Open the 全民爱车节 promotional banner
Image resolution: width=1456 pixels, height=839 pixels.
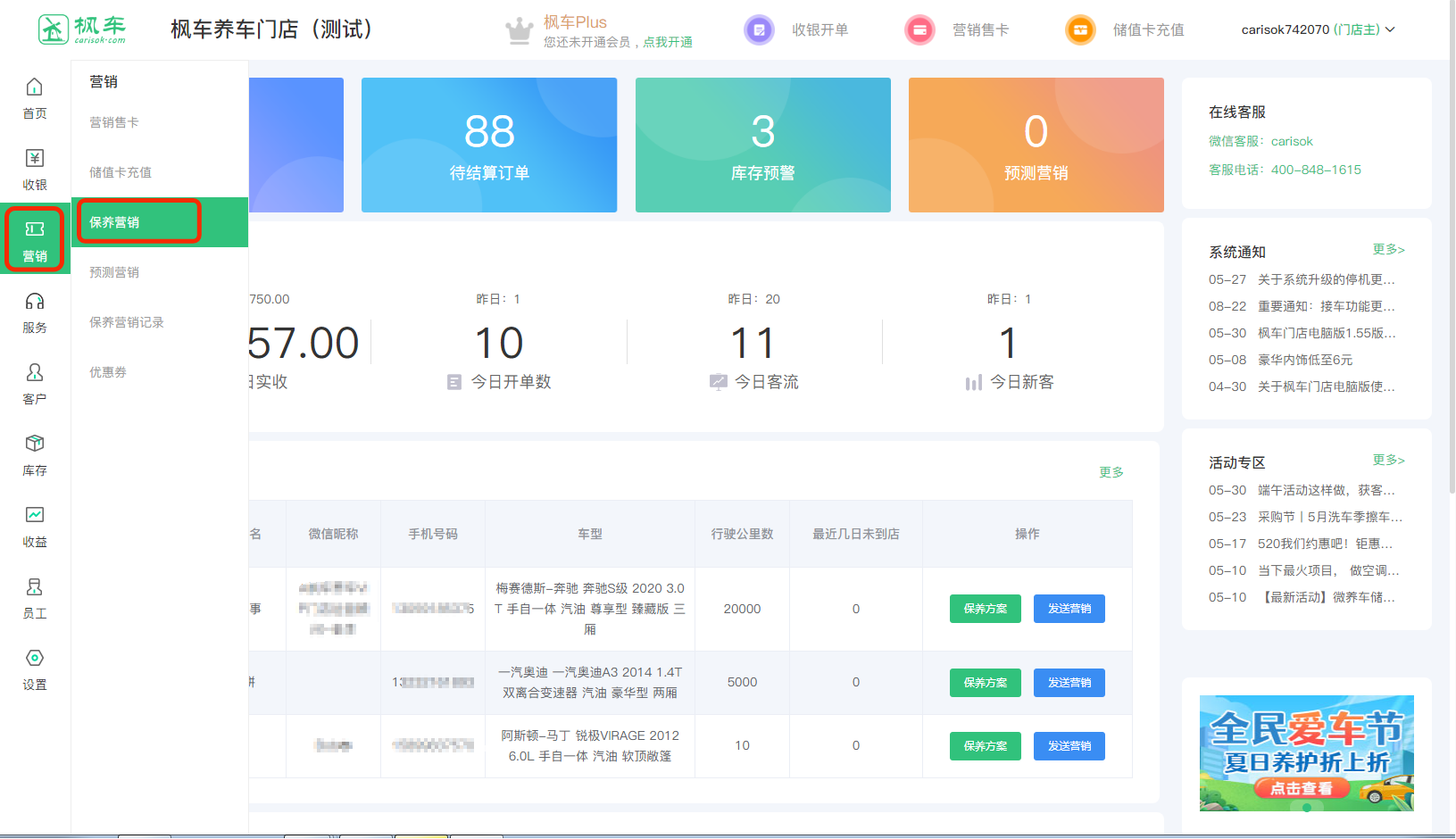point(1306,752)
